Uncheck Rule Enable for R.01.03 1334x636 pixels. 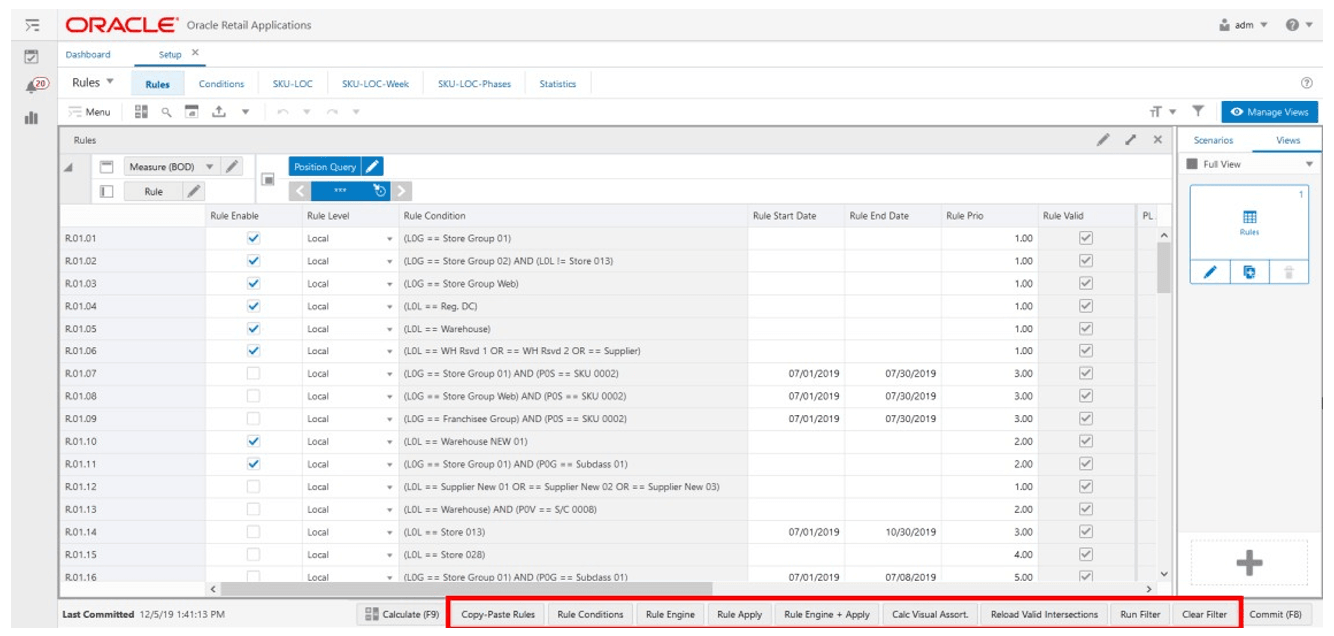[x=253, y=283]
